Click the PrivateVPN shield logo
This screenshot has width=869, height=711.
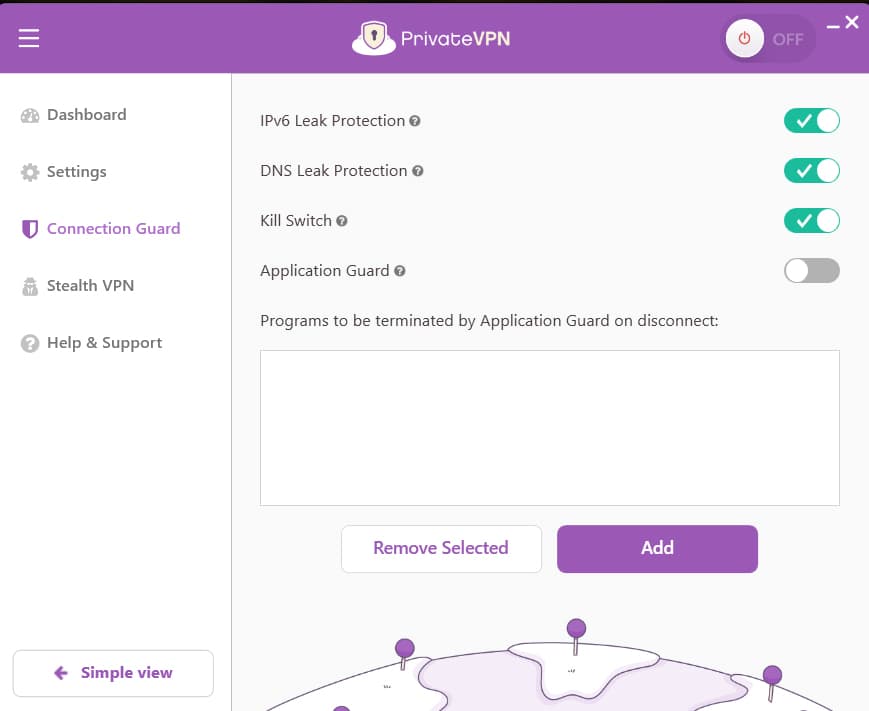point(374,39)
